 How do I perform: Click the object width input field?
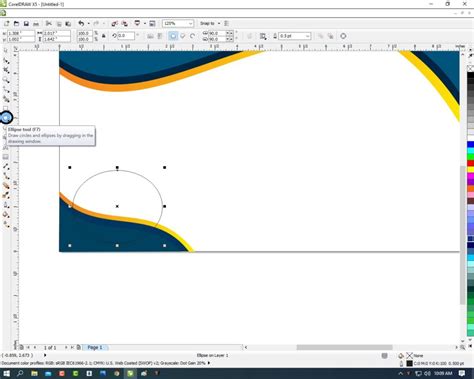click(56, 33)
